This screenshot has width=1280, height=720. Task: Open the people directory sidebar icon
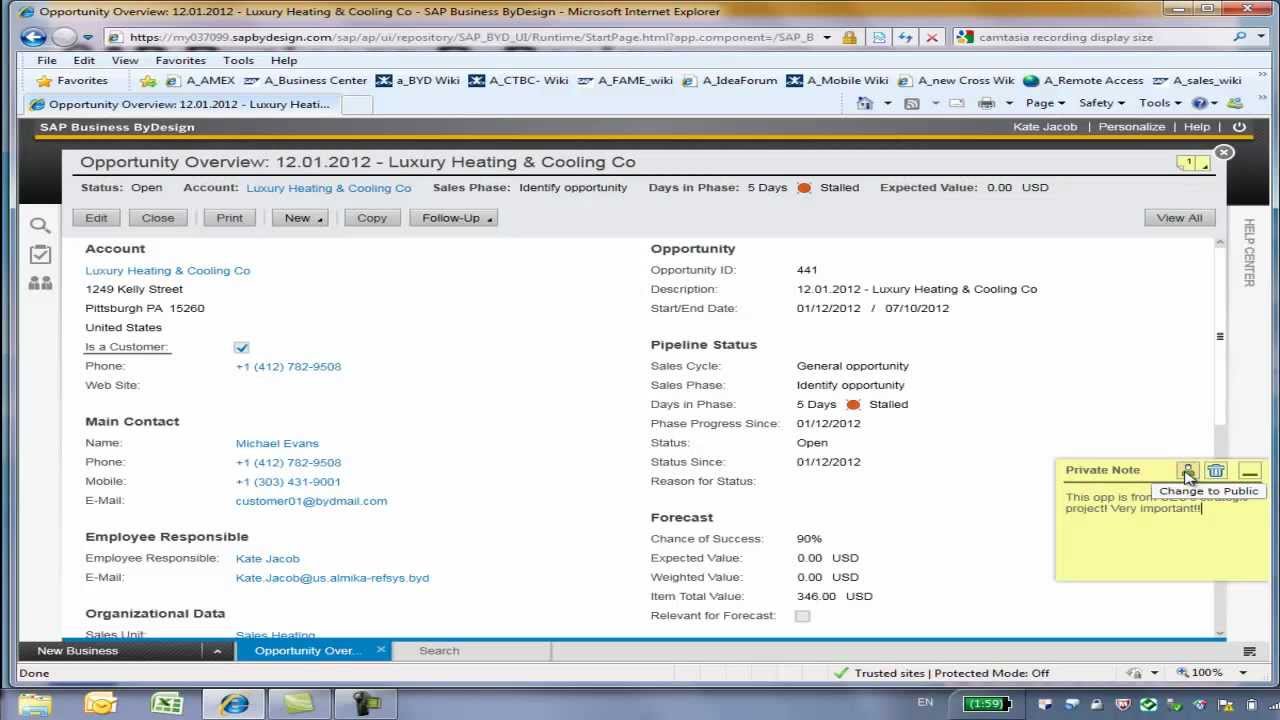[x=40, y=283]
